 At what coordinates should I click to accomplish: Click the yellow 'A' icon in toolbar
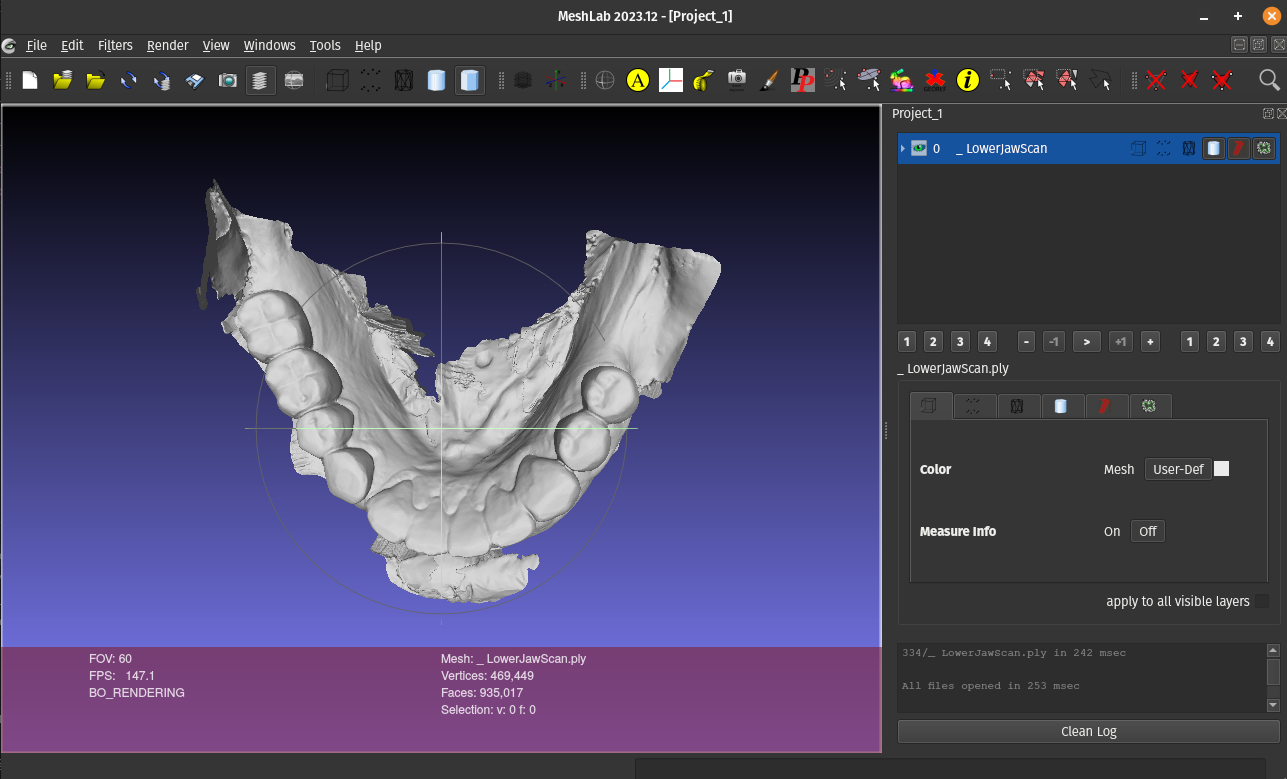637,81
